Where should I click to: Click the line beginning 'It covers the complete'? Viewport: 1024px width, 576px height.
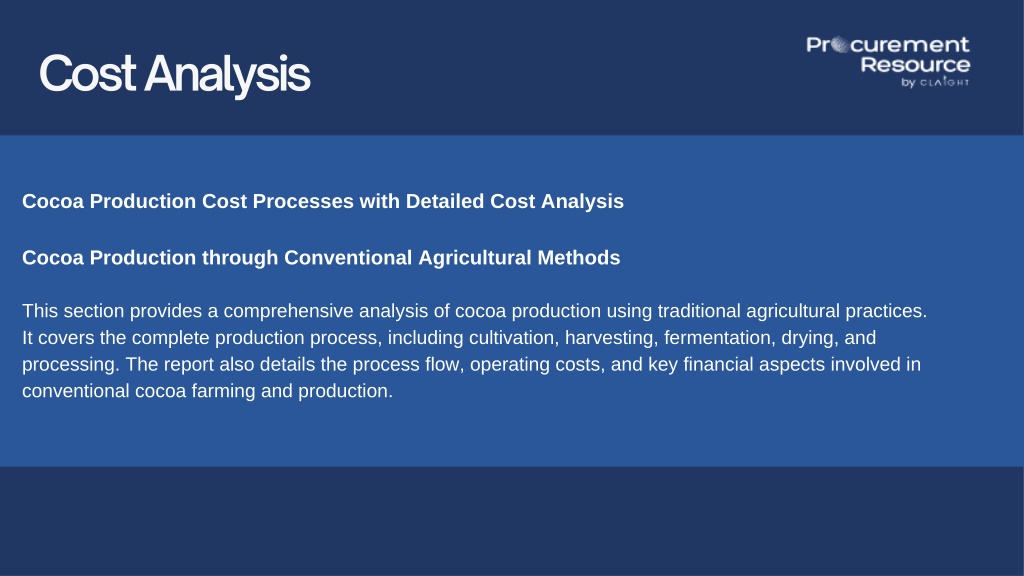[x=449, y=338]
